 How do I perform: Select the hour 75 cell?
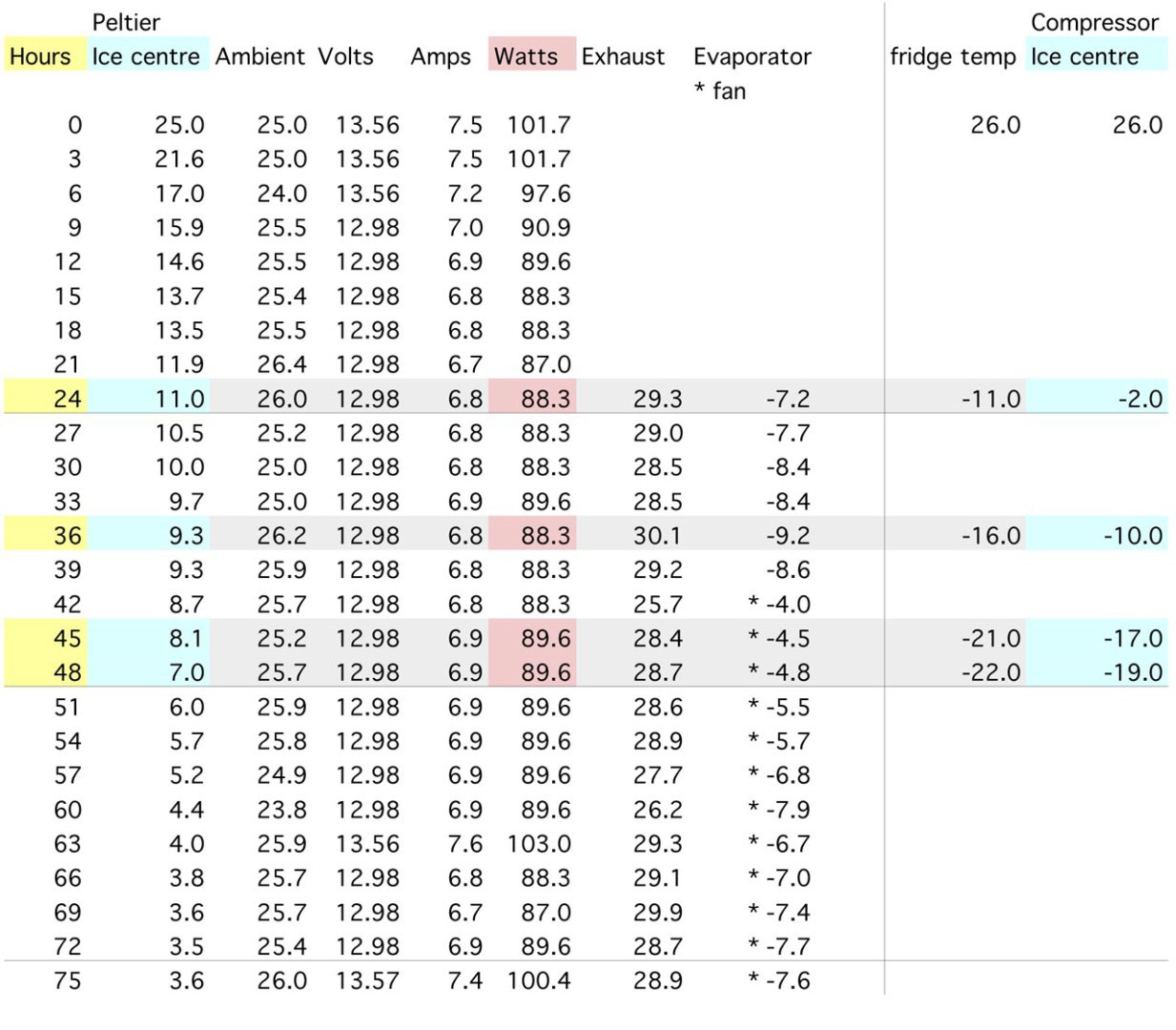tap(67, 980)
